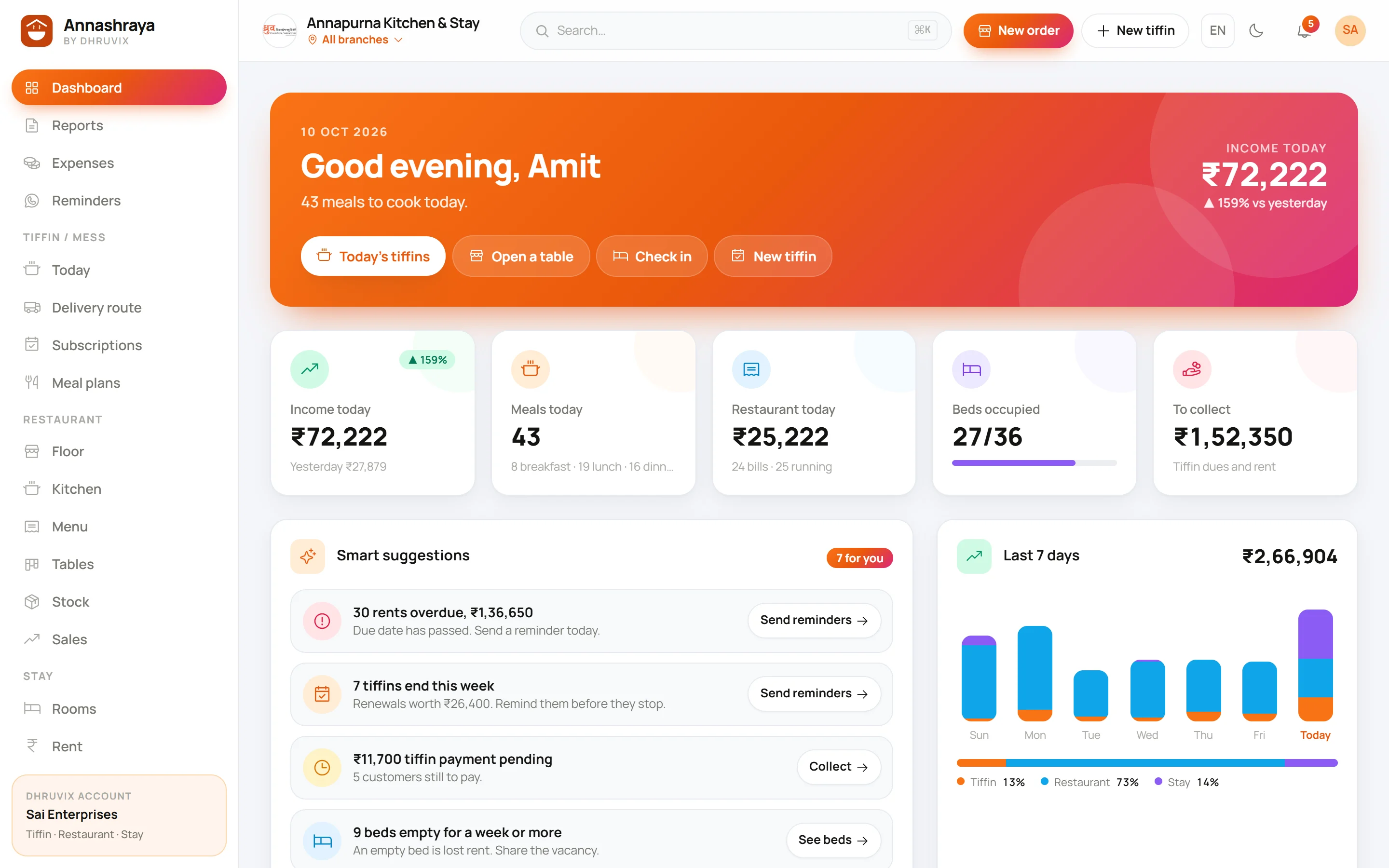Screen dimensions: 1389x868
Task: Open the Sai Enterprises account card
Action: 119,815
